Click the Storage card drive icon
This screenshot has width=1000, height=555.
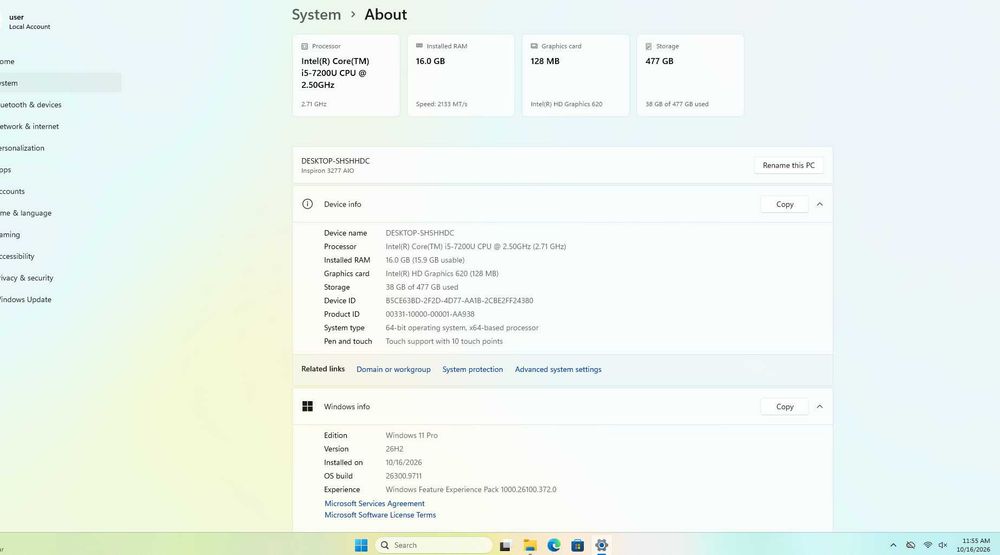click(649, 46)
